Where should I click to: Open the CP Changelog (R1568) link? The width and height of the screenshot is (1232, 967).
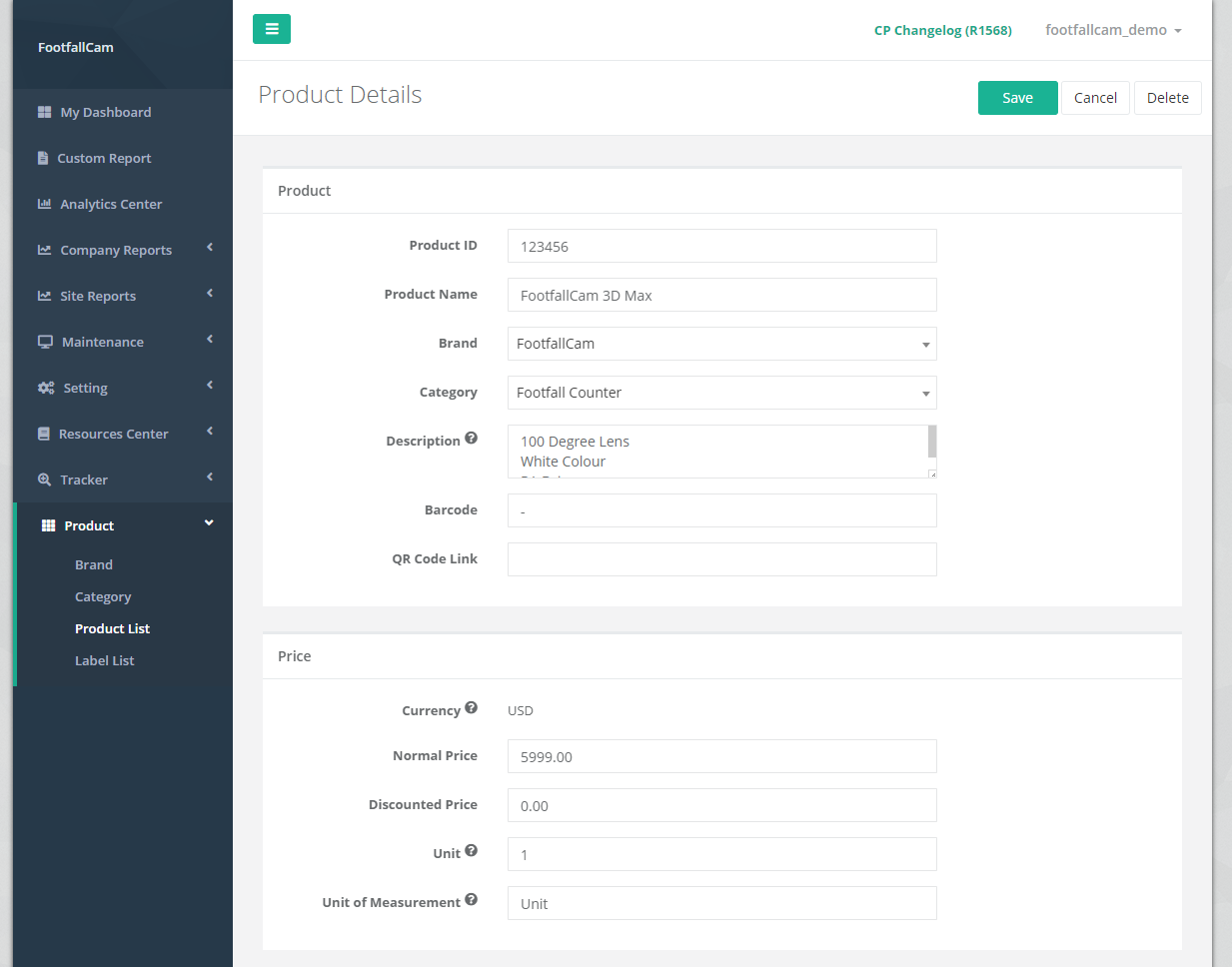pyautogui.click(x=942, y=30)
